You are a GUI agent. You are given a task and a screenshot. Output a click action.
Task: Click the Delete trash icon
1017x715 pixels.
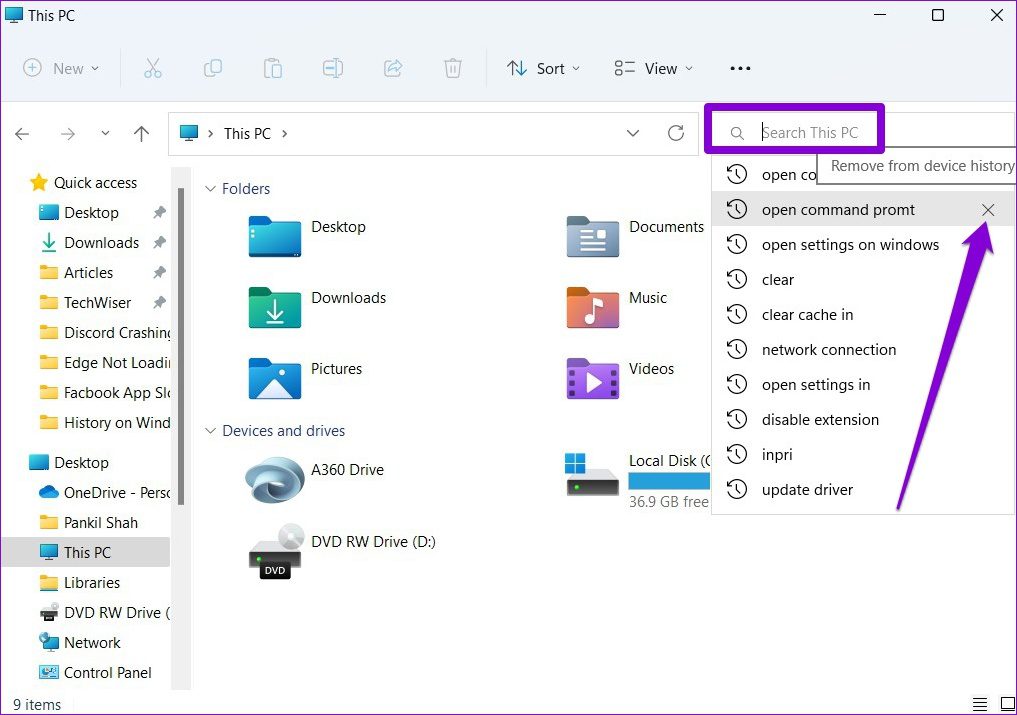[x=453, y=68]
